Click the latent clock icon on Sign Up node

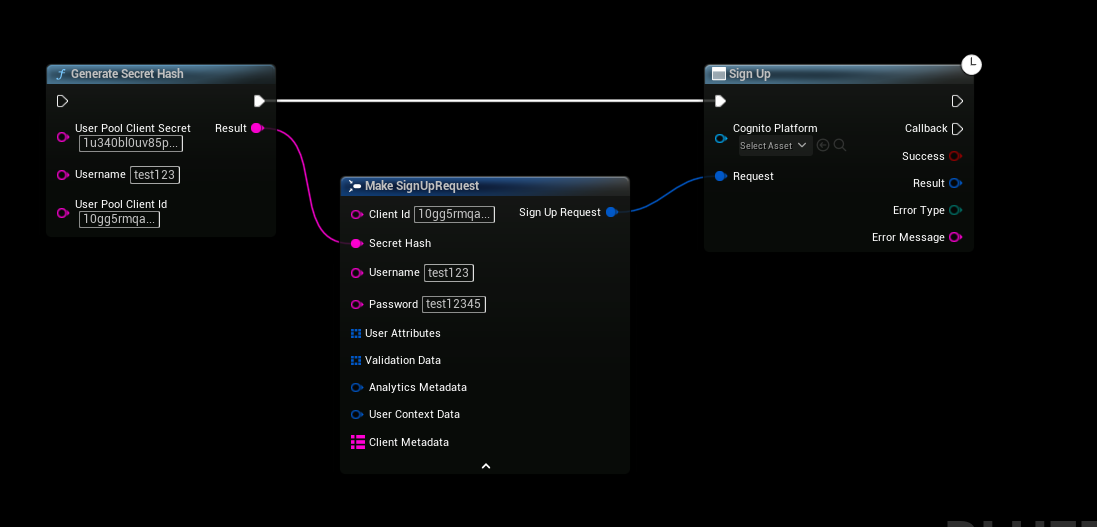971,65
